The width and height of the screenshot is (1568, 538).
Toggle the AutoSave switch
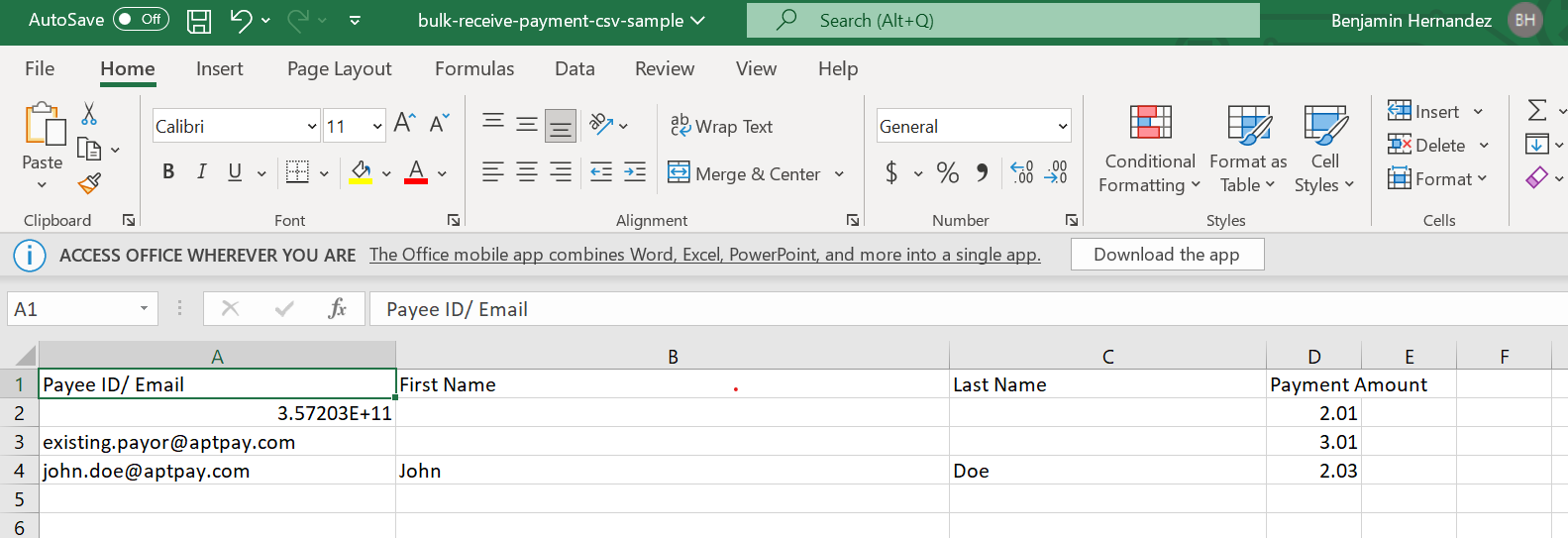141,20
